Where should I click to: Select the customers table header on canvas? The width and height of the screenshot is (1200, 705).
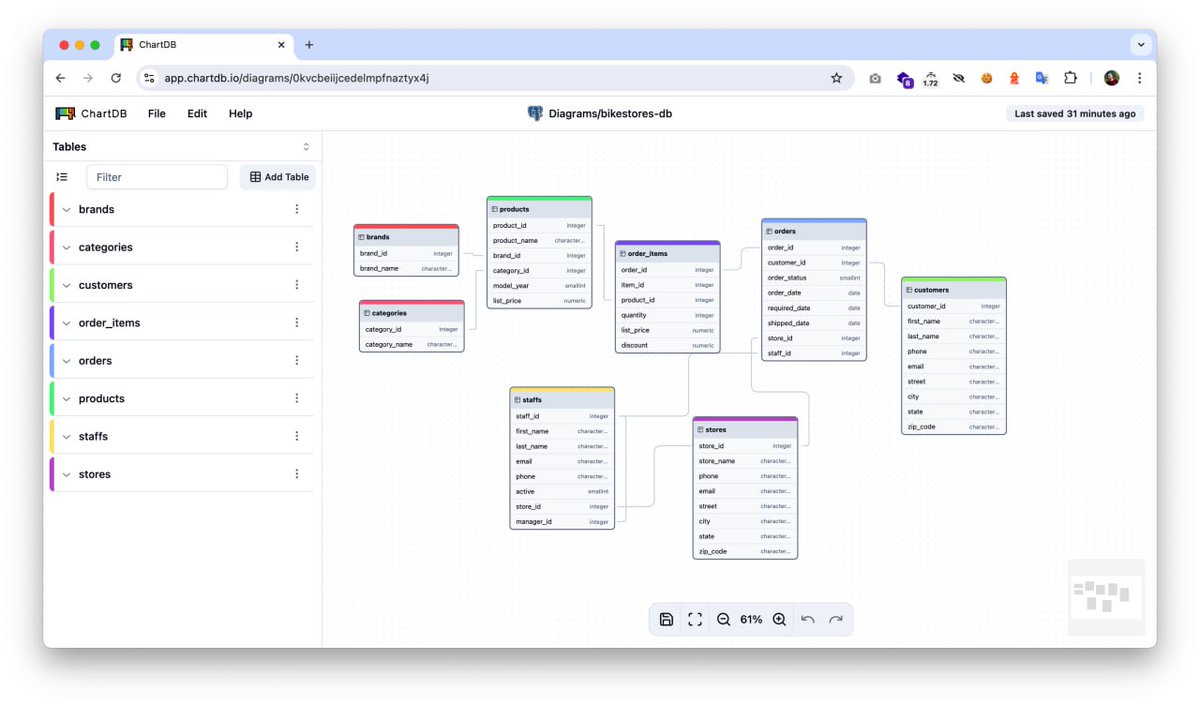[x=954, y=290]
